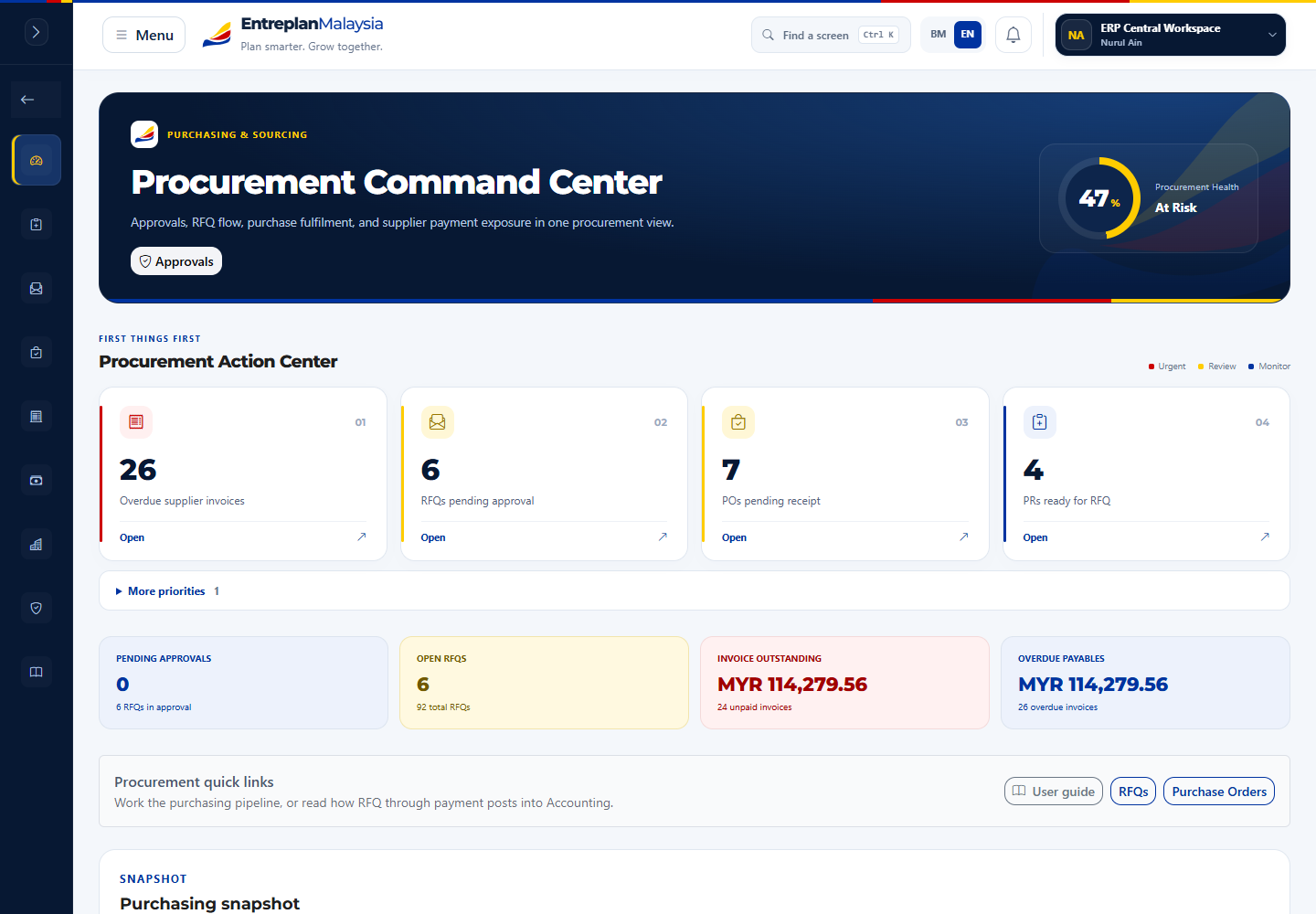Screen dimensions: 1316x914
Task: Open the envelope RFQ sidebar icon
Action: tap(37, 288)
